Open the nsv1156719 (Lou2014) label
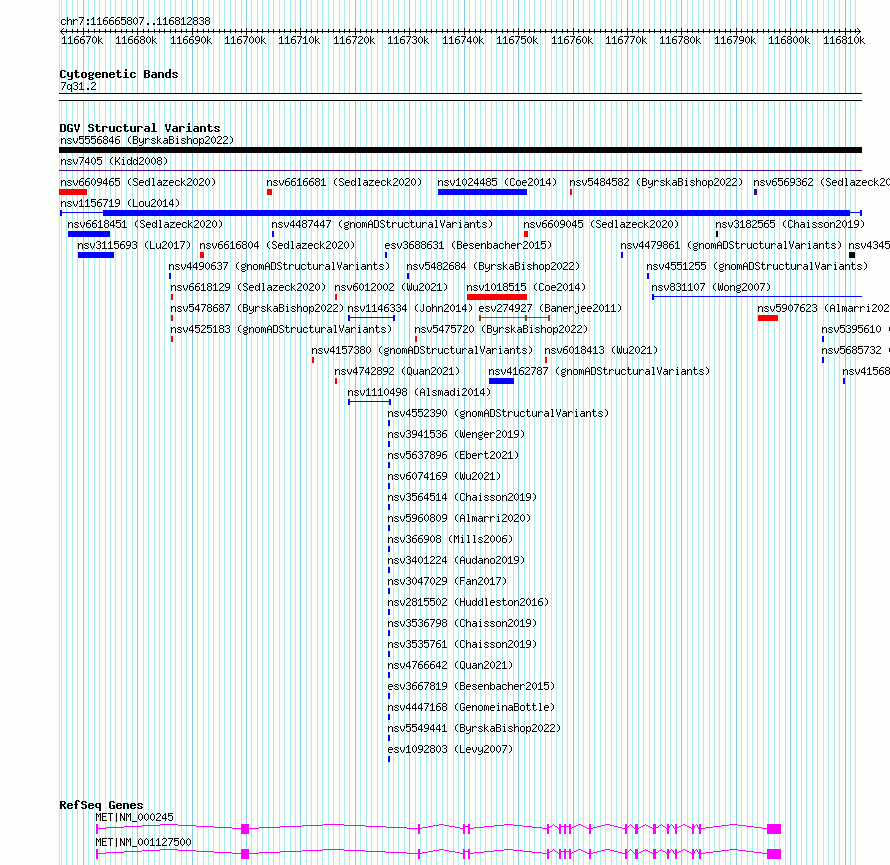The width and height of the screenshot is (890, 865). (x=120, y=203)
